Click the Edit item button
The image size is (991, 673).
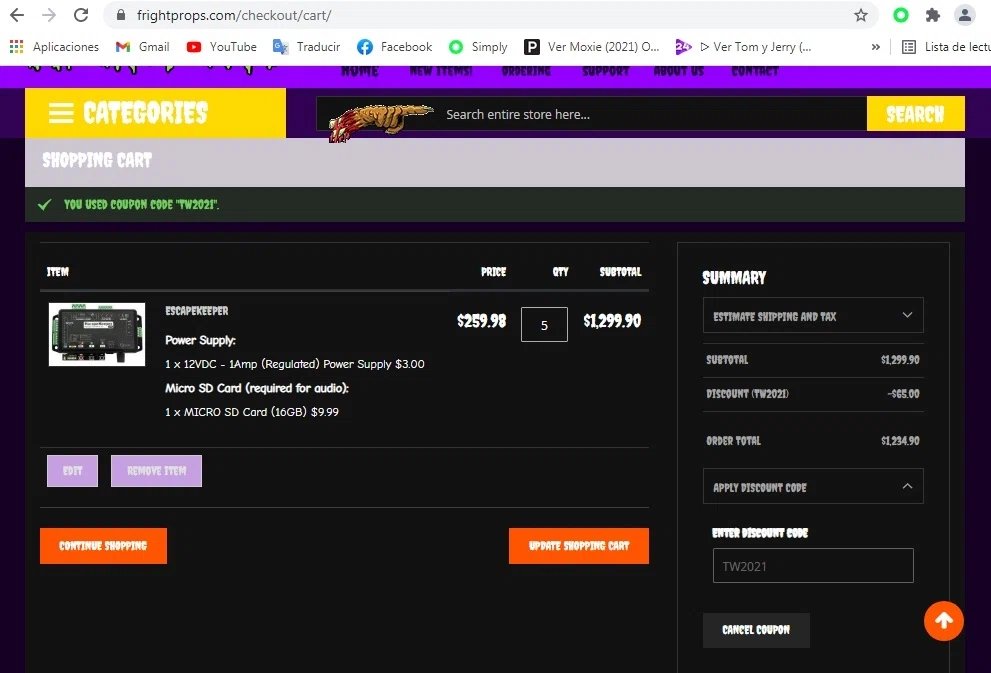(72, 471)
